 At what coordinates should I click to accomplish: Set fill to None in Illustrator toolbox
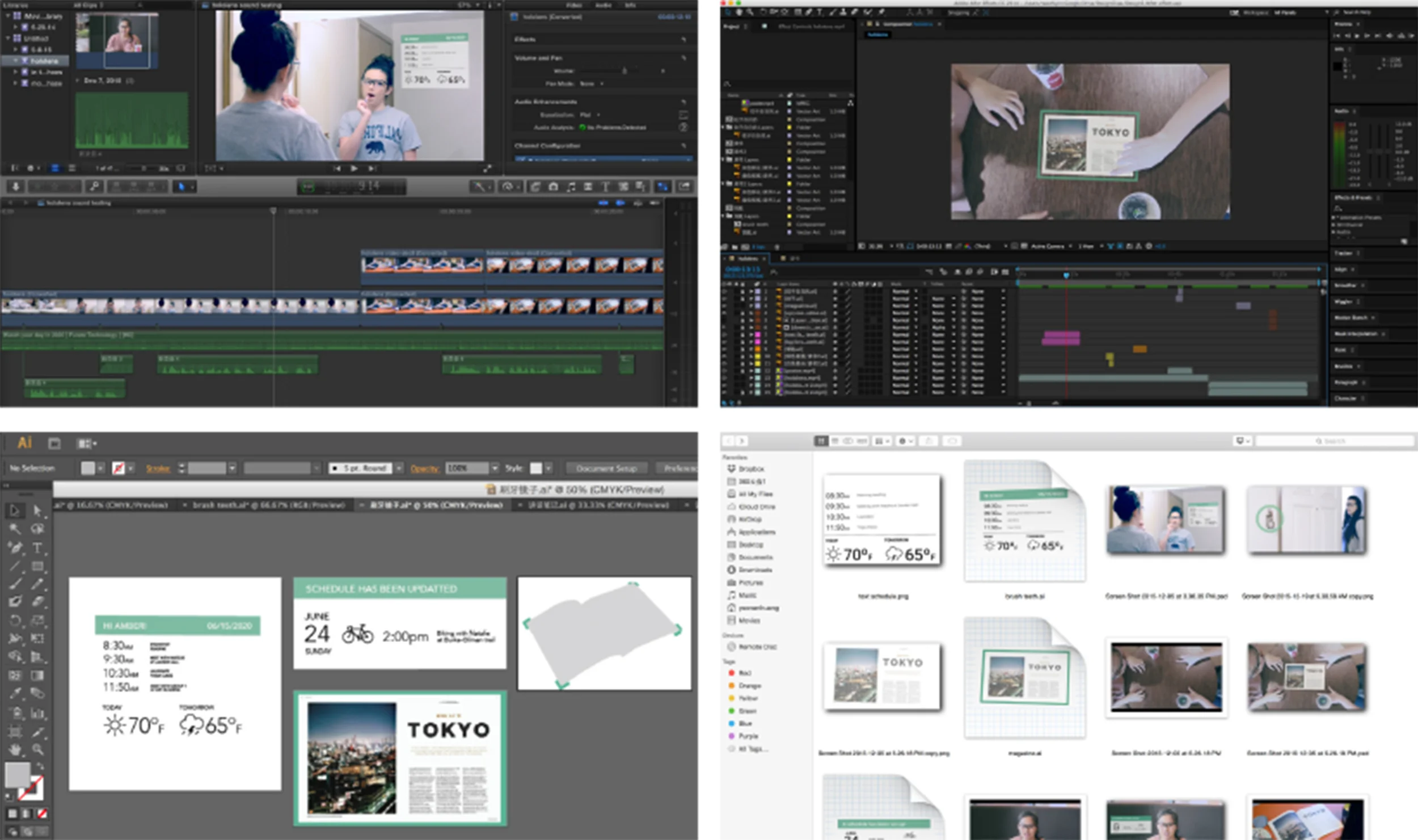coord(42,813)
